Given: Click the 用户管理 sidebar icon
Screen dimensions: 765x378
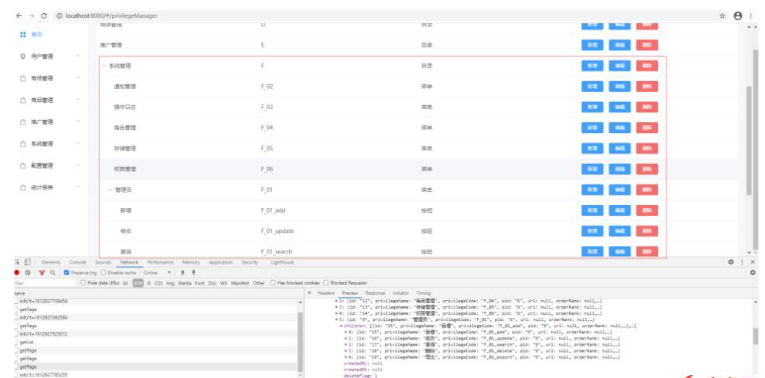Looking at the screenshot, I should 23,57.
